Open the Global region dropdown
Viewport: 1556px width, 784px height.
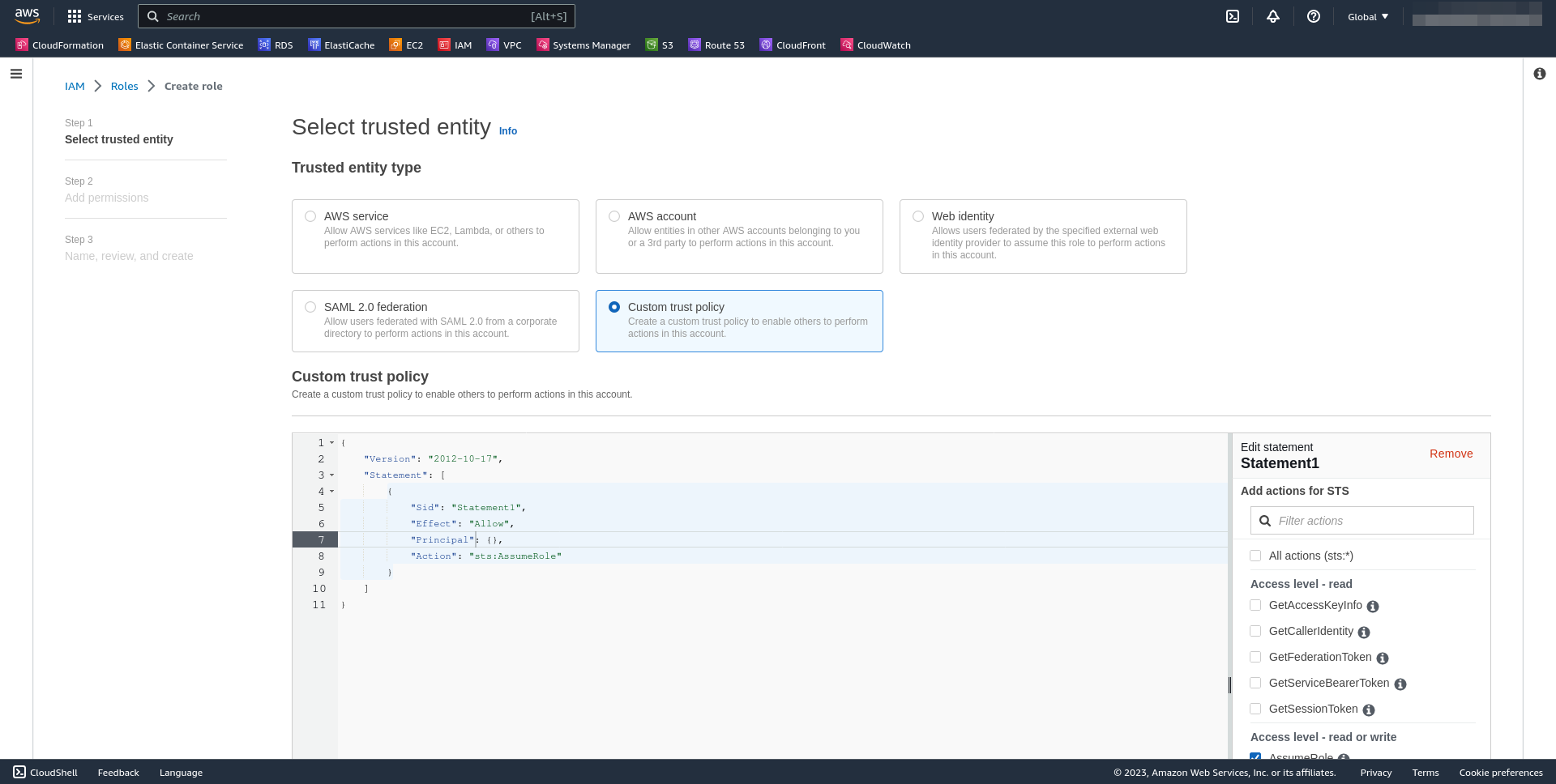[1368, 17]
